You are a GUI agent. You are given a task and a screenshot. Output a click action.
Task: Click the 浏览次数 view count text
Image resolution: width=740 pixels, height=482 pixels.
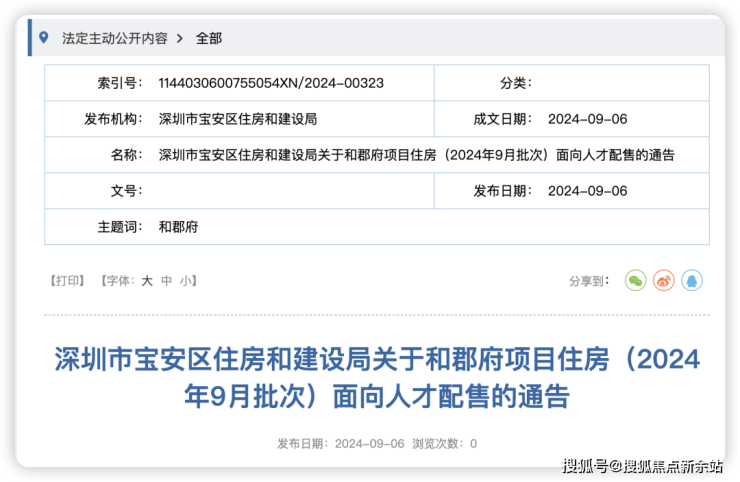(445, 444)
